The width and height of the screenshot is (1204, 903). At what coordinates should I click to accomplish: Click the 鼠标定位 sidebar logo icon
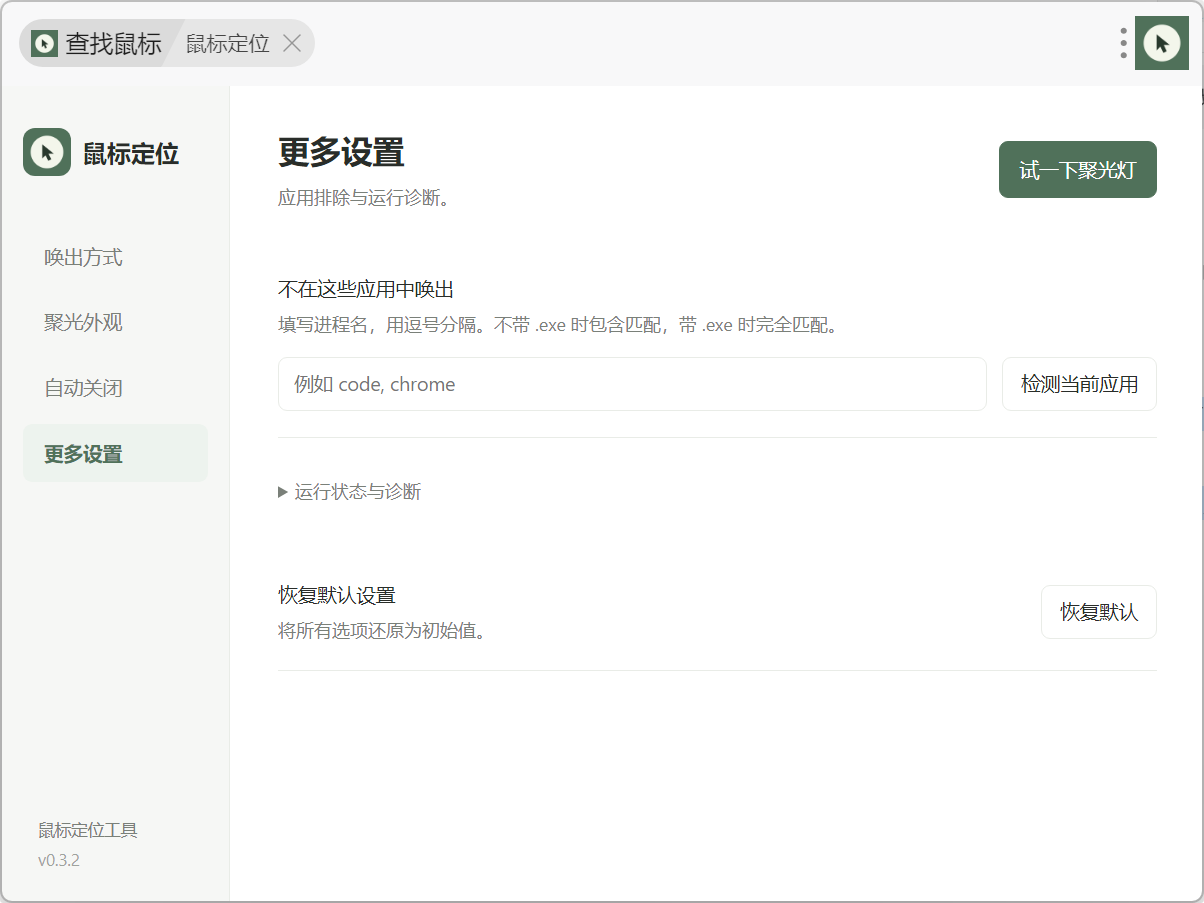47,152
